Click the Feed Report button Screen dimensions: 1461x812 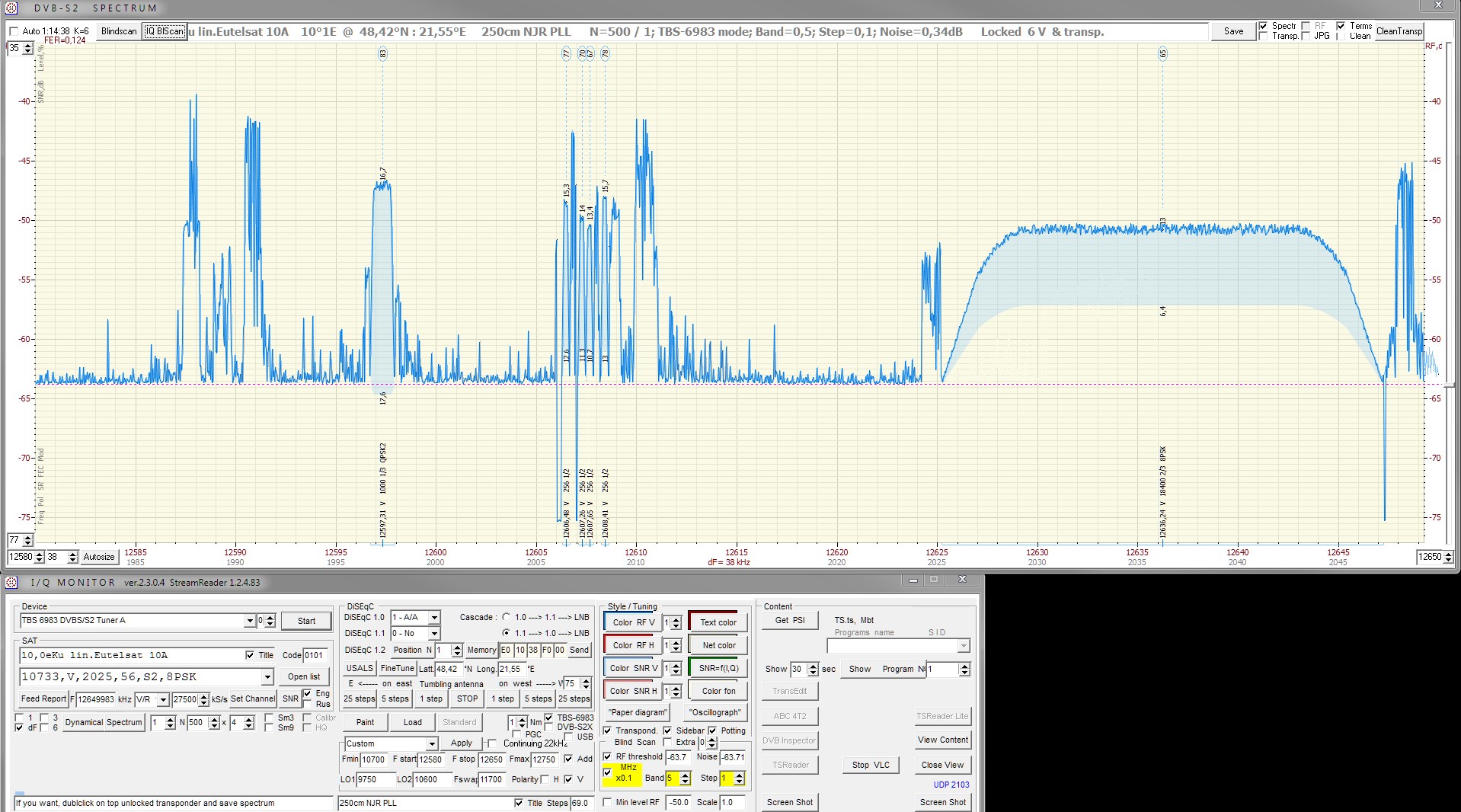(x=43, y=699)
